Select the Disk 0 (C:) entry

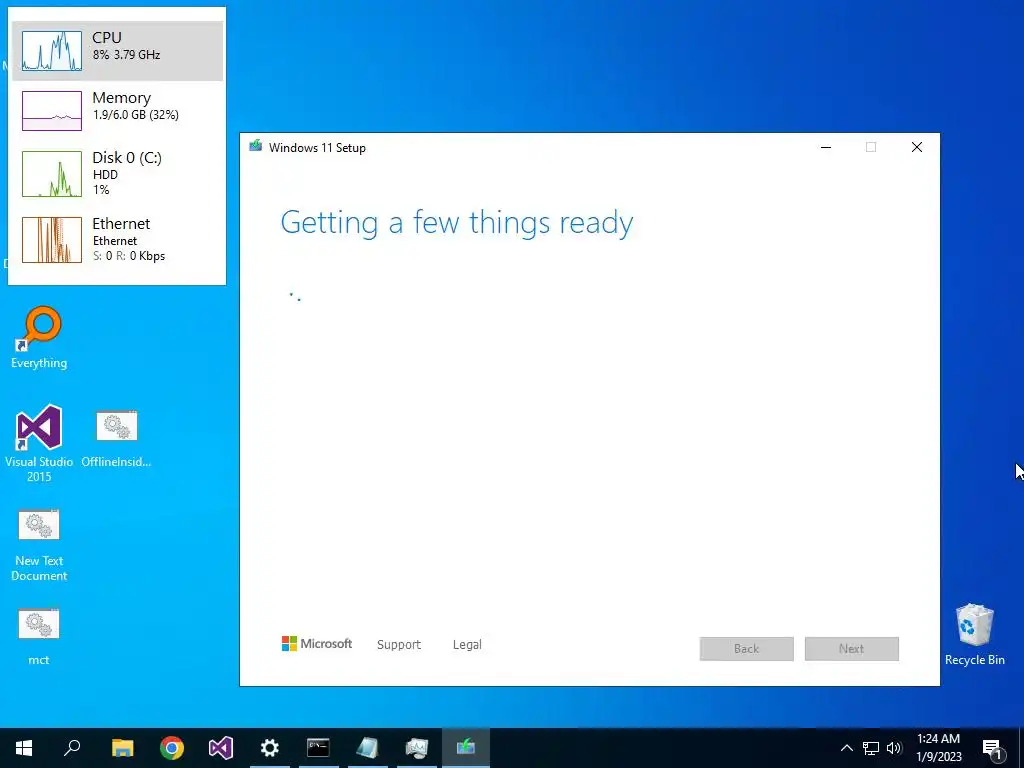click(118, 173)
